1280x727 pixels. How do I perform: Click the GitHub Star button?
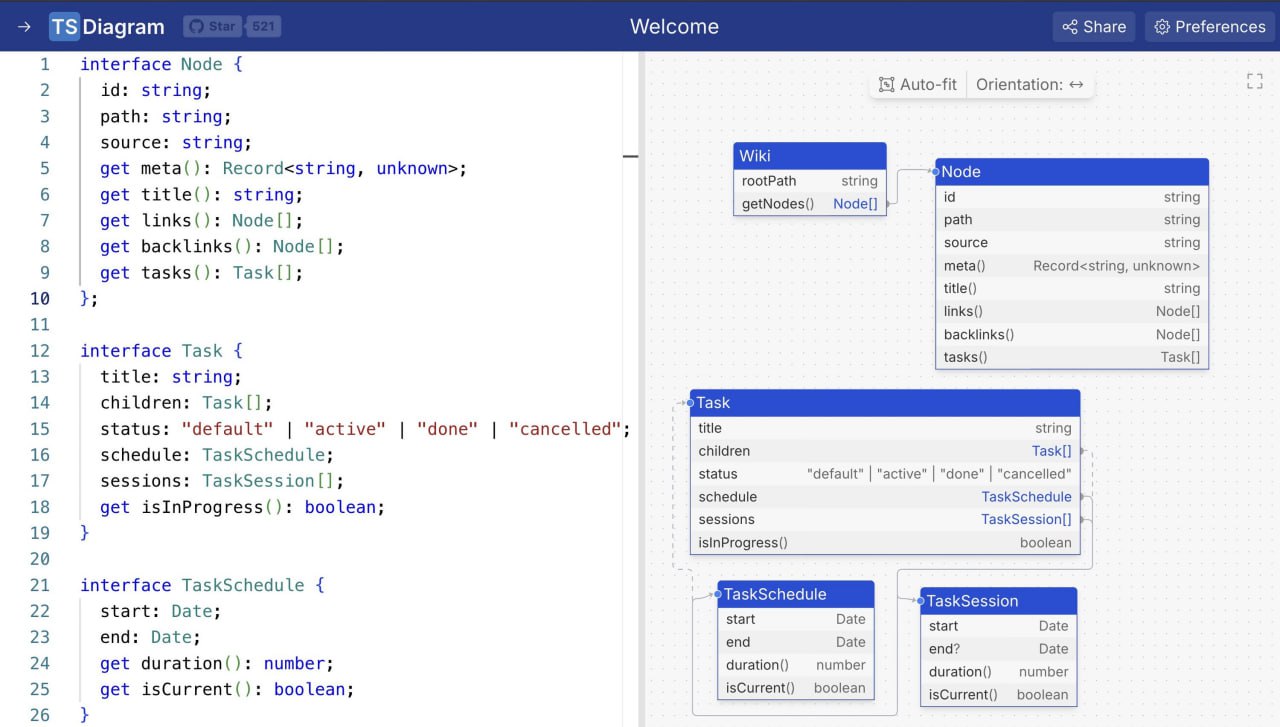pyautogui.click(x=213, y=27)
